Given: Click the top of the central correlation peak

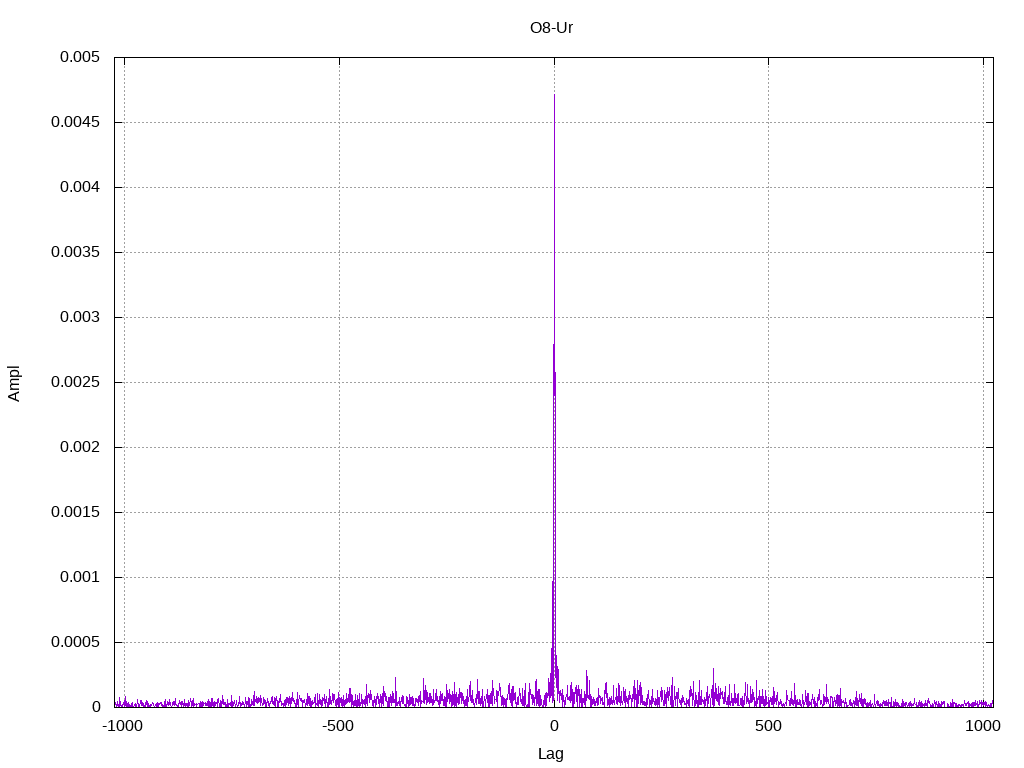Looking at the screenshot, I should (x=554, y=95).
